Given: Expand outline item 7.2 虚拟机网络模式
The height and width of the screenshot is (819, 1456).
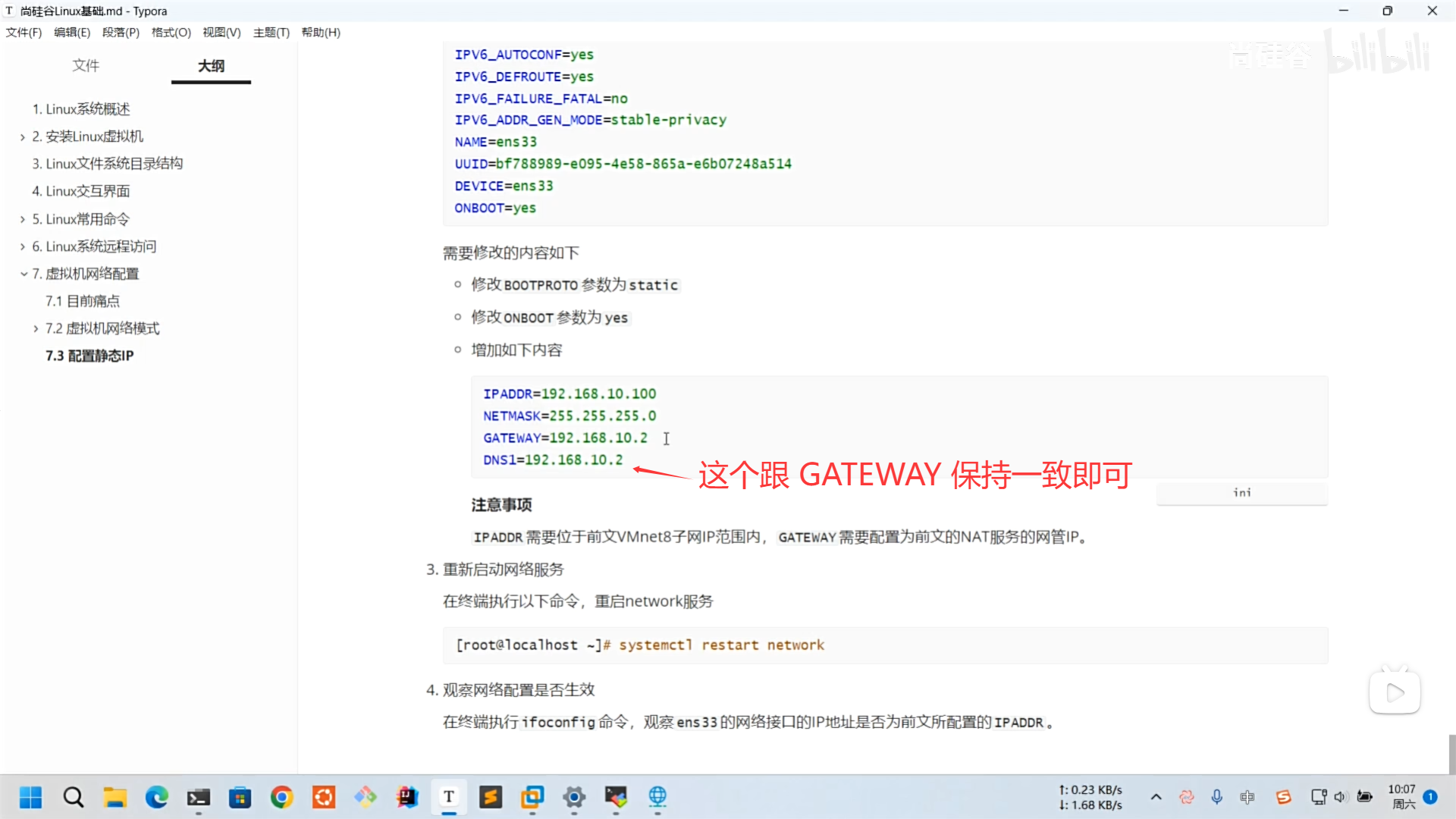Looking at the screenshot, I should coord(36,329).
